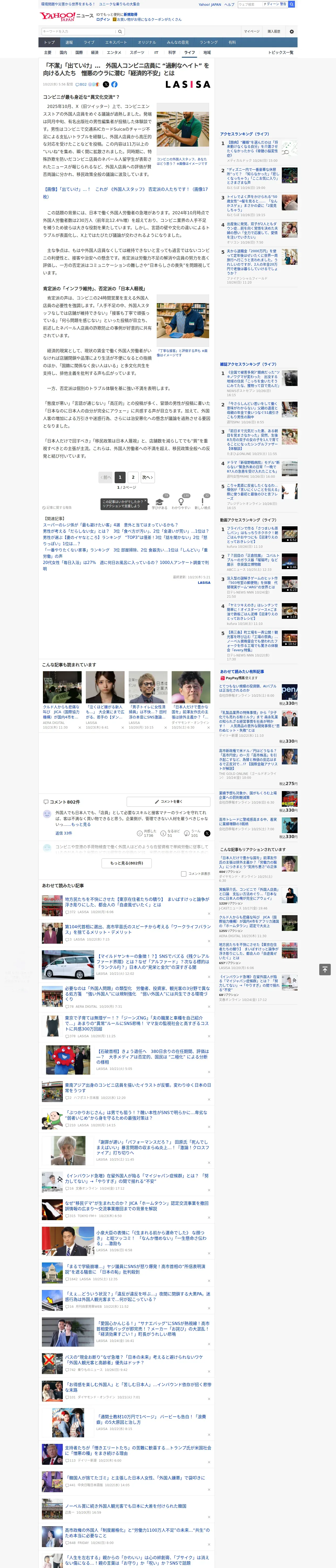This screenshot has width=336, height=1568.
Task: Open 返信 33件 replies link
Action: pyautogui.click(x=63, y=833)
